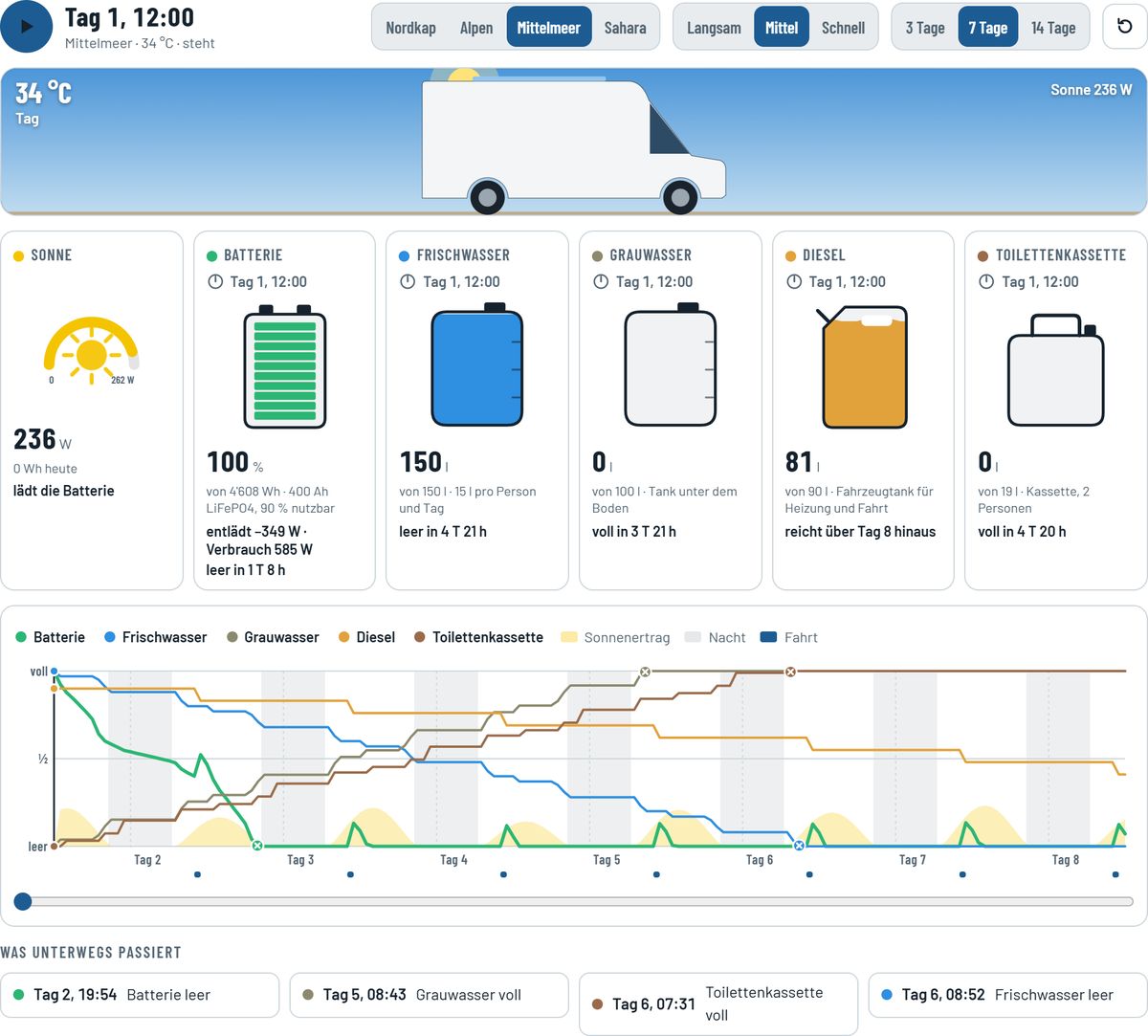
Task: Select the Nordkap climate option
Action: point(410,28)
